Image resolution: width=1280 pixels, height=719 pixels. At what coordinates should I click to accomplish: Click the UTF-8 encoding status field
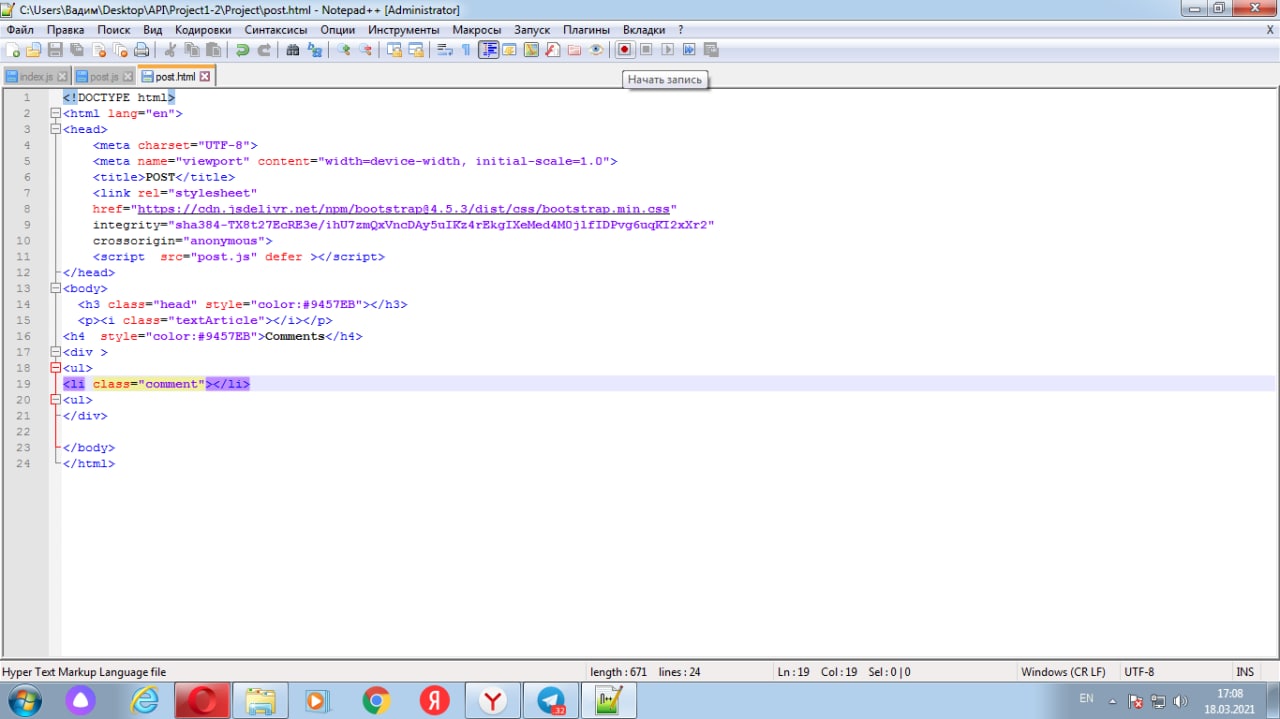click(x=1139, y=672)
